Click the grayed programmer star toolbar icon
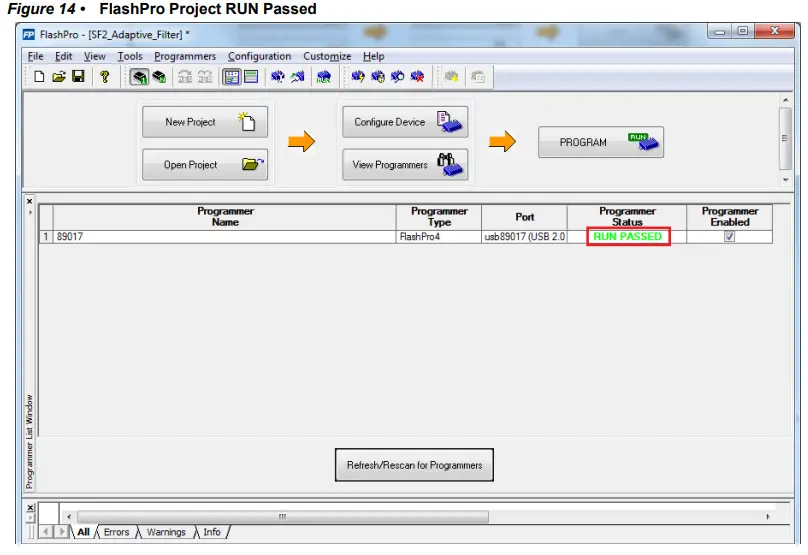The image size is (808, 555). 451,77
